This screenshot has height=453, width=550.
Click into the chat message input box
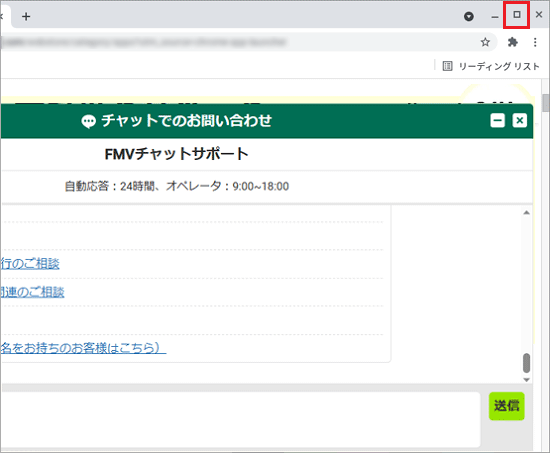[x=240, y=419]
